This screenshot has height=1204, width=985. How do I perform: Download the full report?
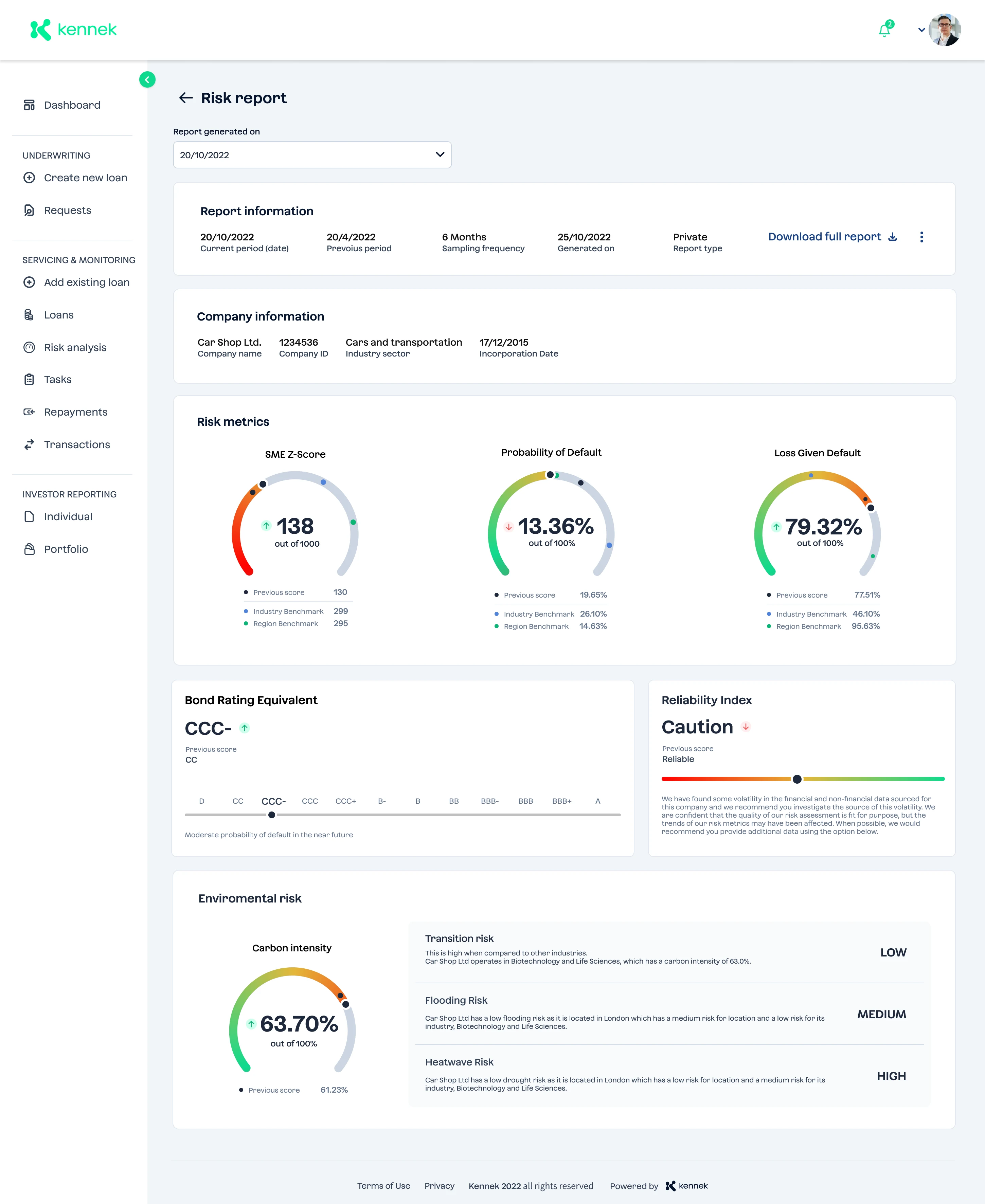[832, 237]
